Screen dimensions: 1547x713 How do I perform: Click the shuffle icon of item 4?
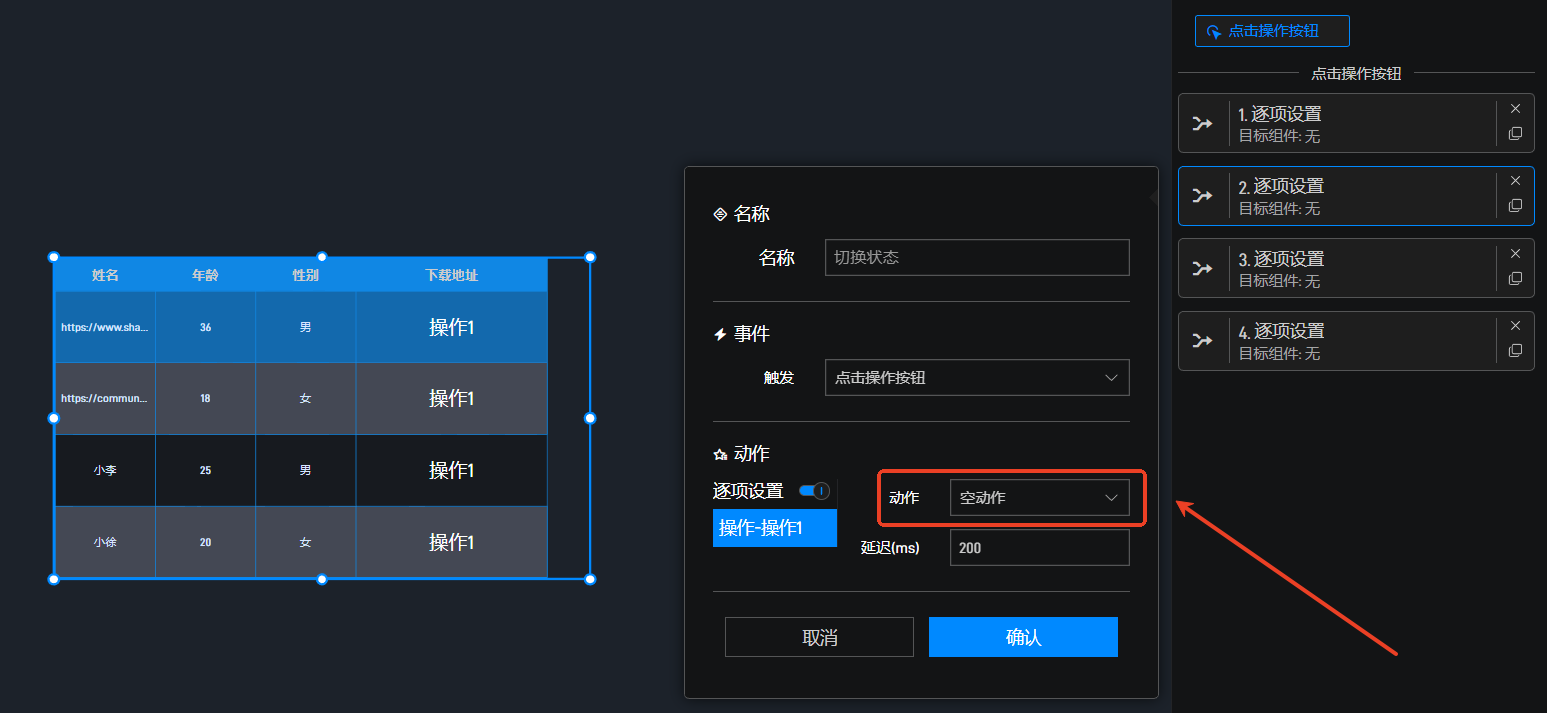[x=1202, y=341]
